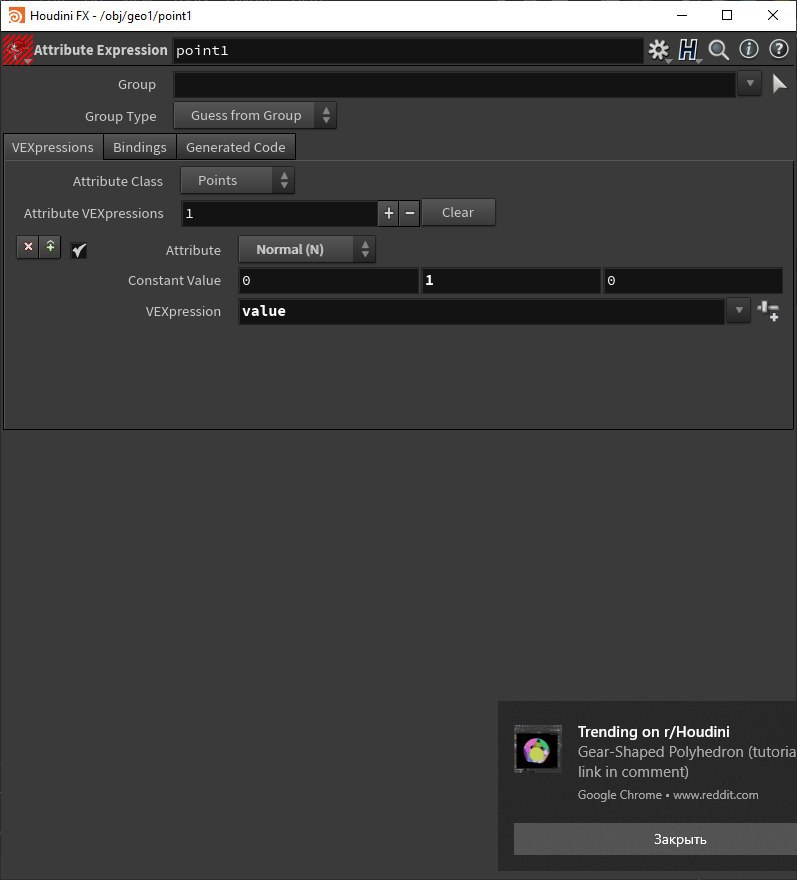Image resolution: width=797 pixels, height=880 pixels.
Task: Click the Trending on r/Houdini notification title
Action: [653, 732]
